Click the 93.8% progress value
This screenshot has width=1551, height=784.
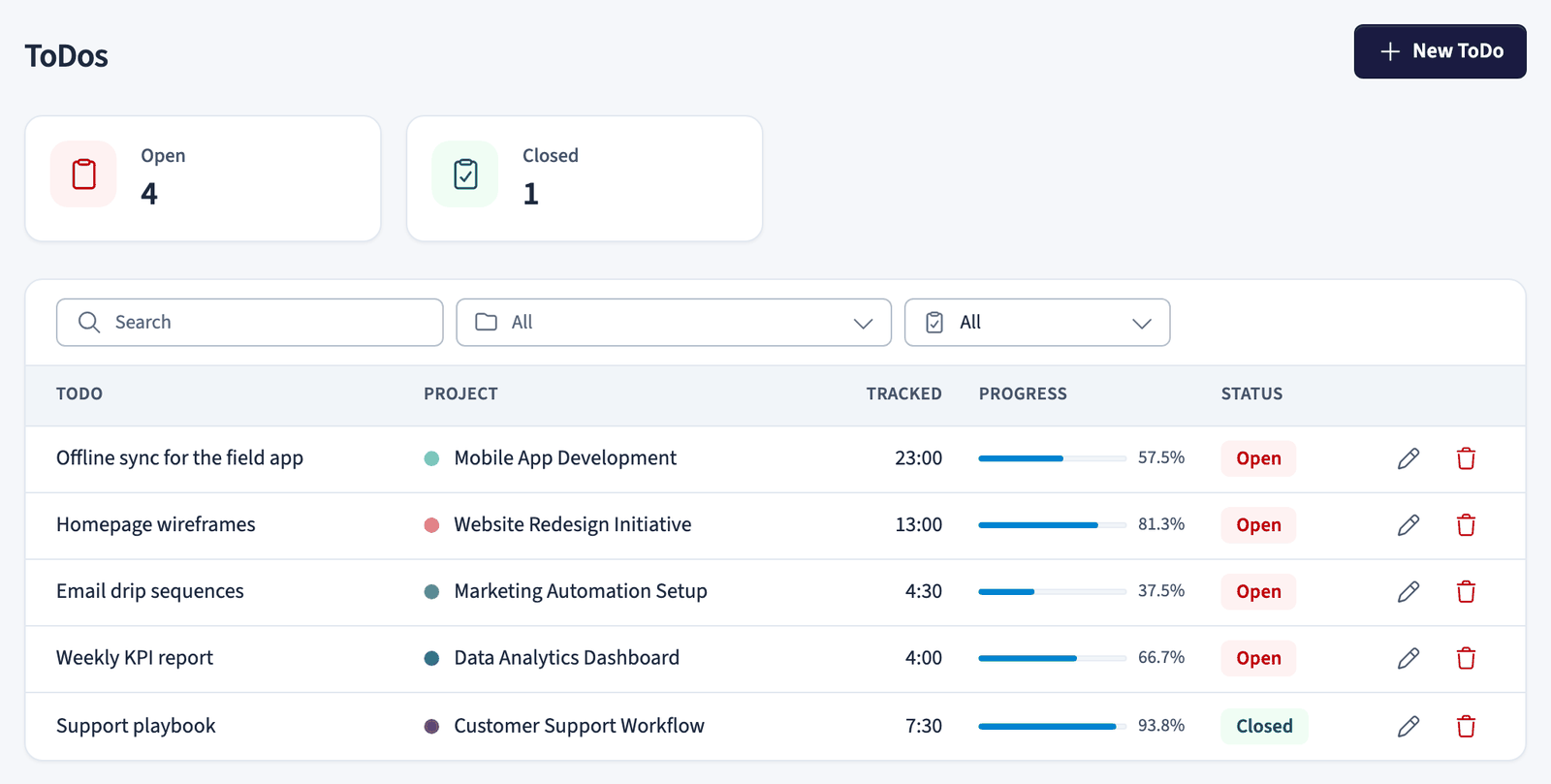pos(1161,726)
